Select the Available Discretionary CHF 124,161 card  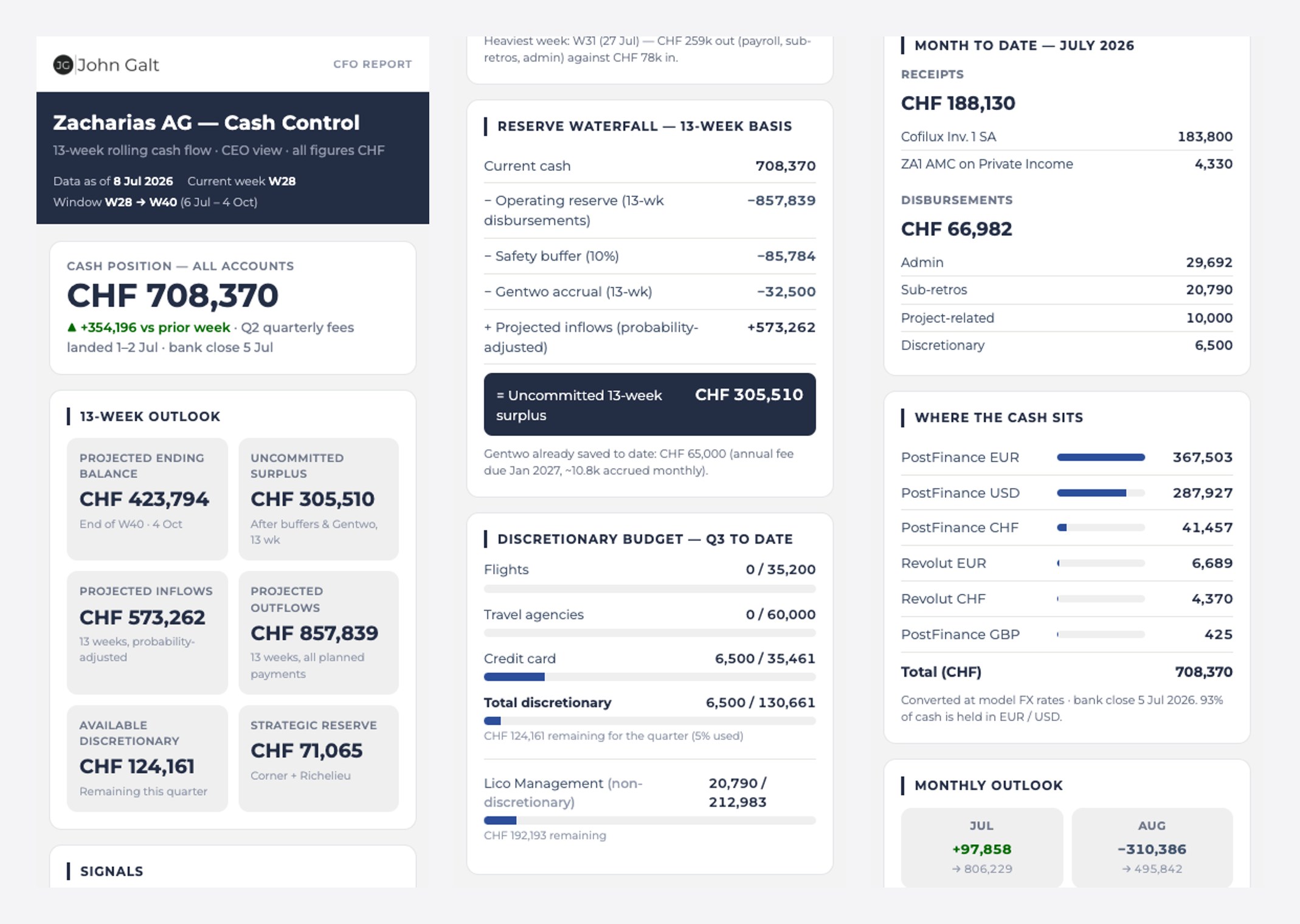(x=147, y=758)
